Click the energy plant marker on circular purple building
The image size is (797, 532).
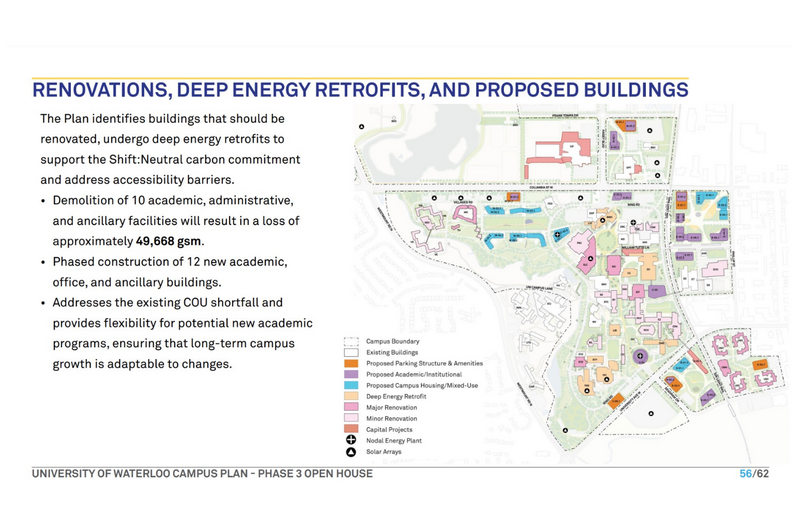[641, 355]
